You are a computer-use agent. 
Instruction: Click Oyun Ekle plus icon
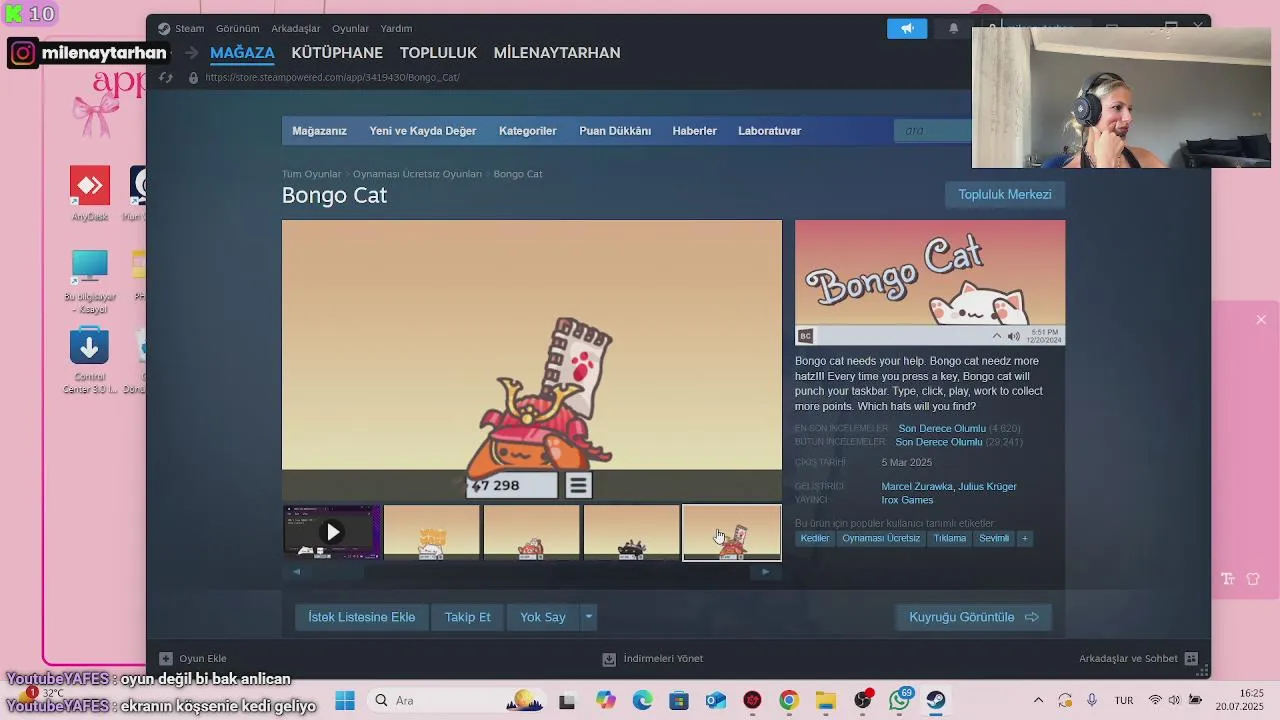tap(166, 659)
